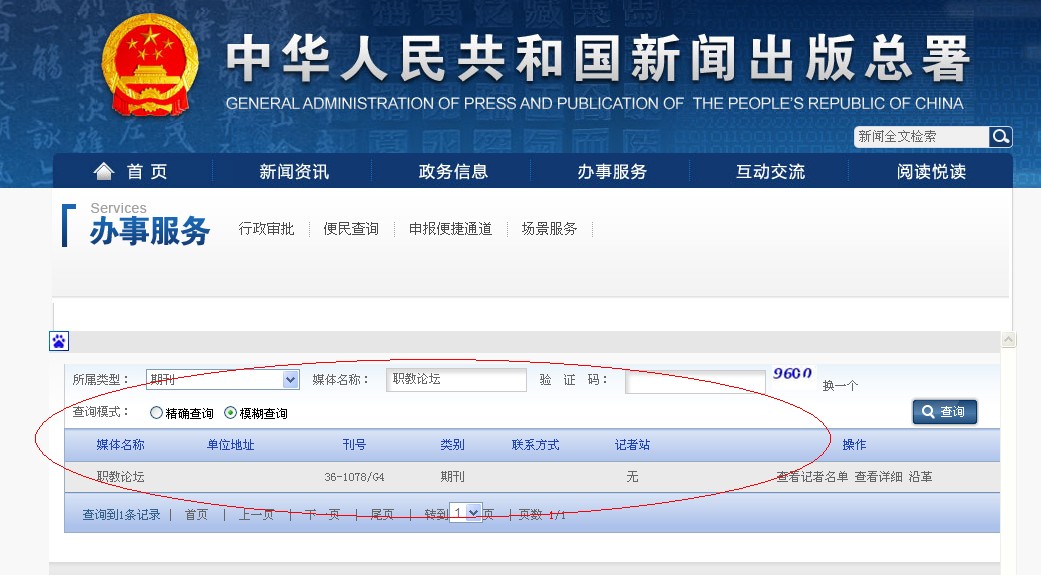Select 精确查询 radio button
The width and height of the screenshot is (1041, 575).
(156, 413)
